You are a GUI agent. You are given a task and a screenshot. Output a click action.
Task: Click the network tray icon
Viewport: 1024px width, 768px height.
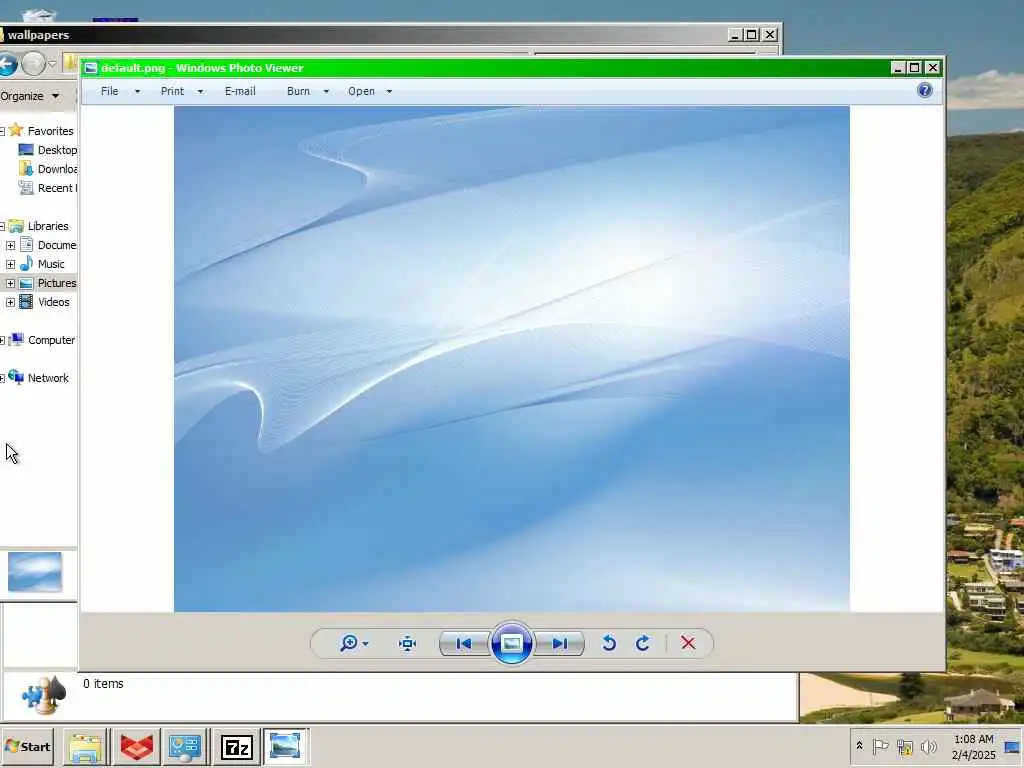pyautogui.click(x=904, y=746)
